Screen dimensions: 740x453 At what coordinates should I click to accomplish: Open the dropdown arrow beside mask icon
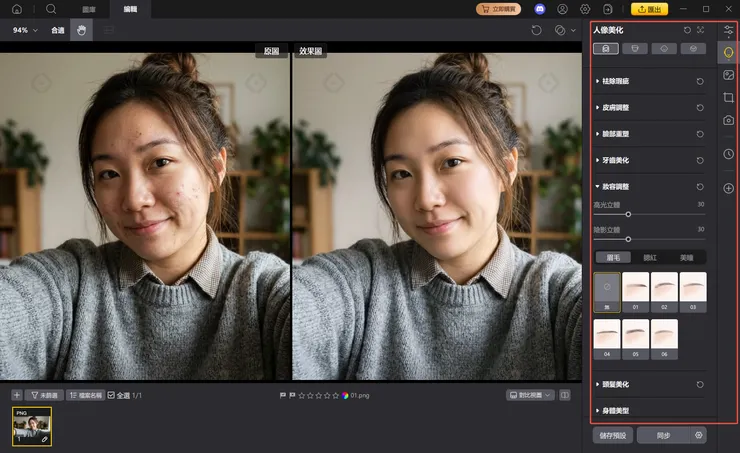click(573, 30)
